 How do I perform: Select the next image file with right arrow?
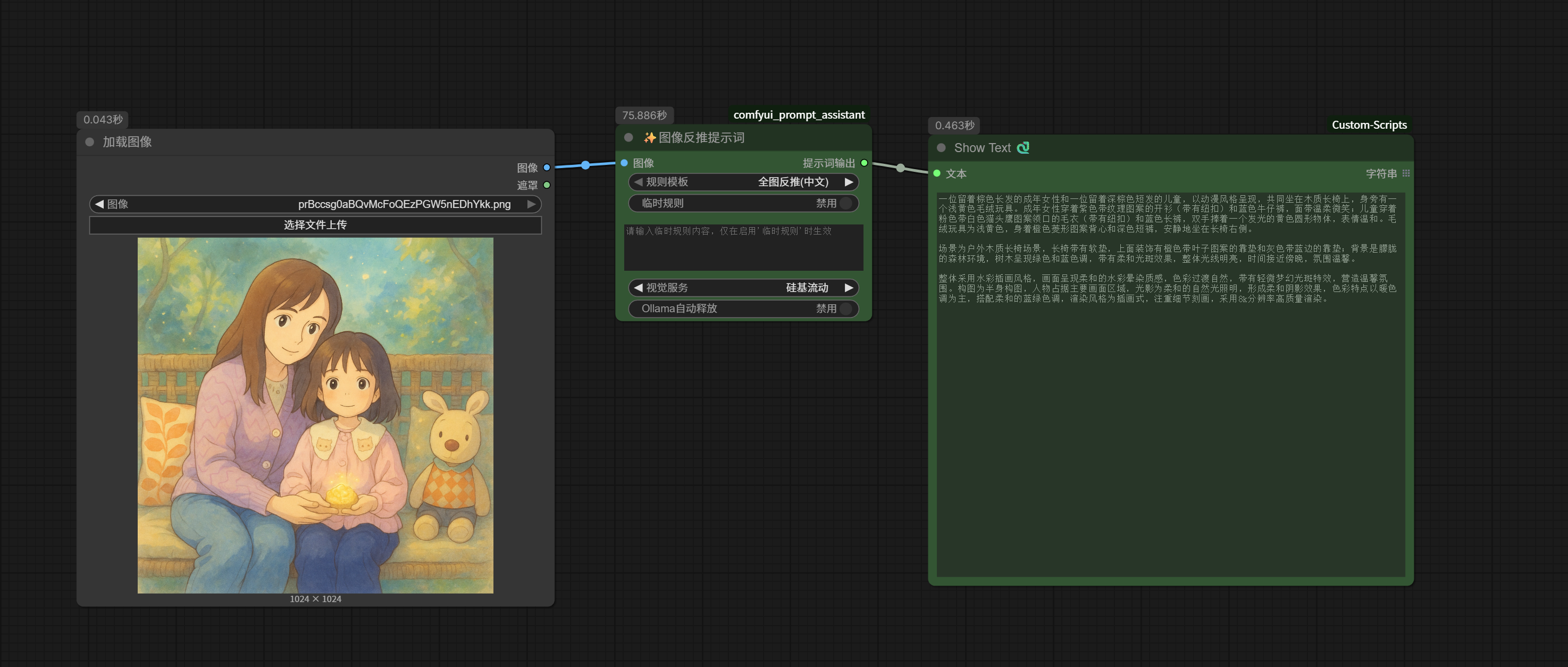(531, 204)
